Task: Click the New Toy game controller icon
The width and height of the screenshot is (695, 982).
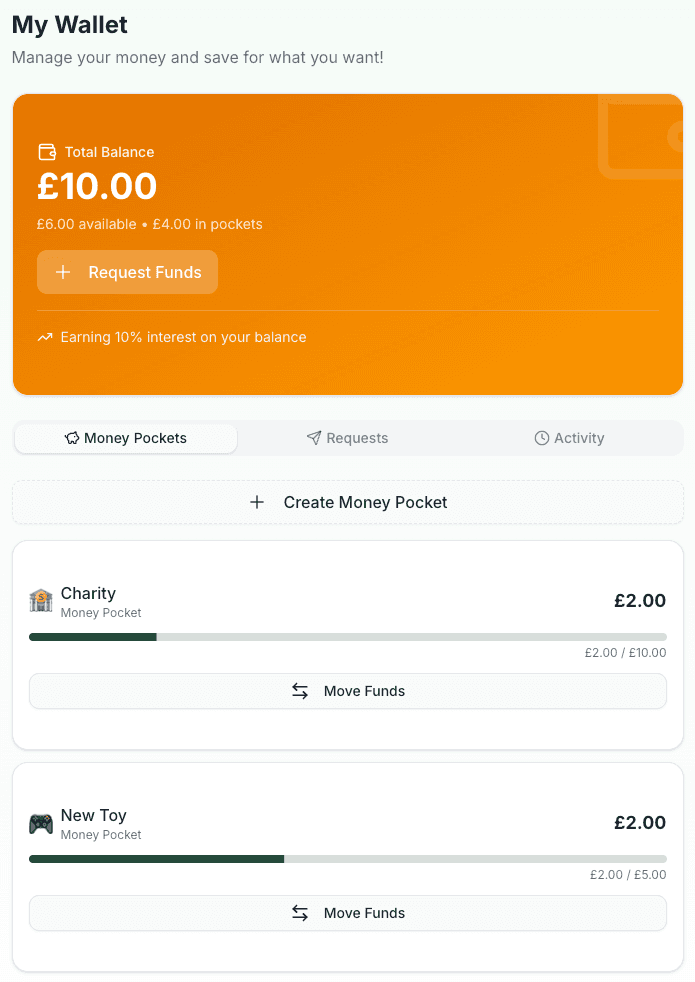Action: [x=41, y=824]
